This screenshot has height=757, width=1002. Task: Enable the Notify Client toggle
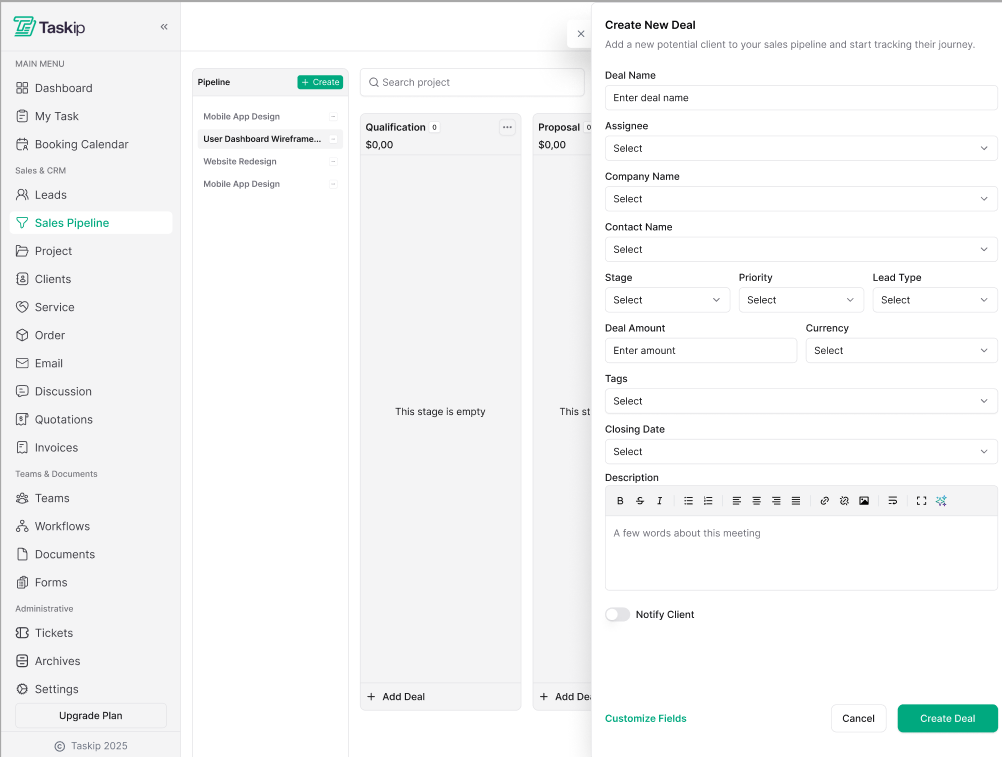(617, 615)
